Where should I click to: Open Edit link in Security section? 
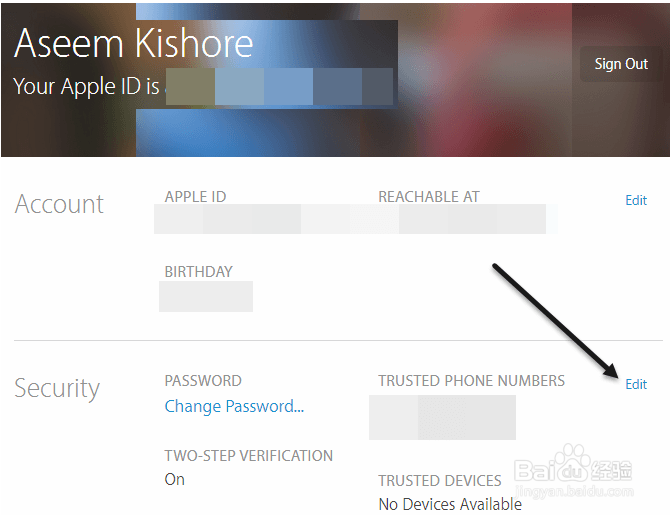[x=636, y=384]
